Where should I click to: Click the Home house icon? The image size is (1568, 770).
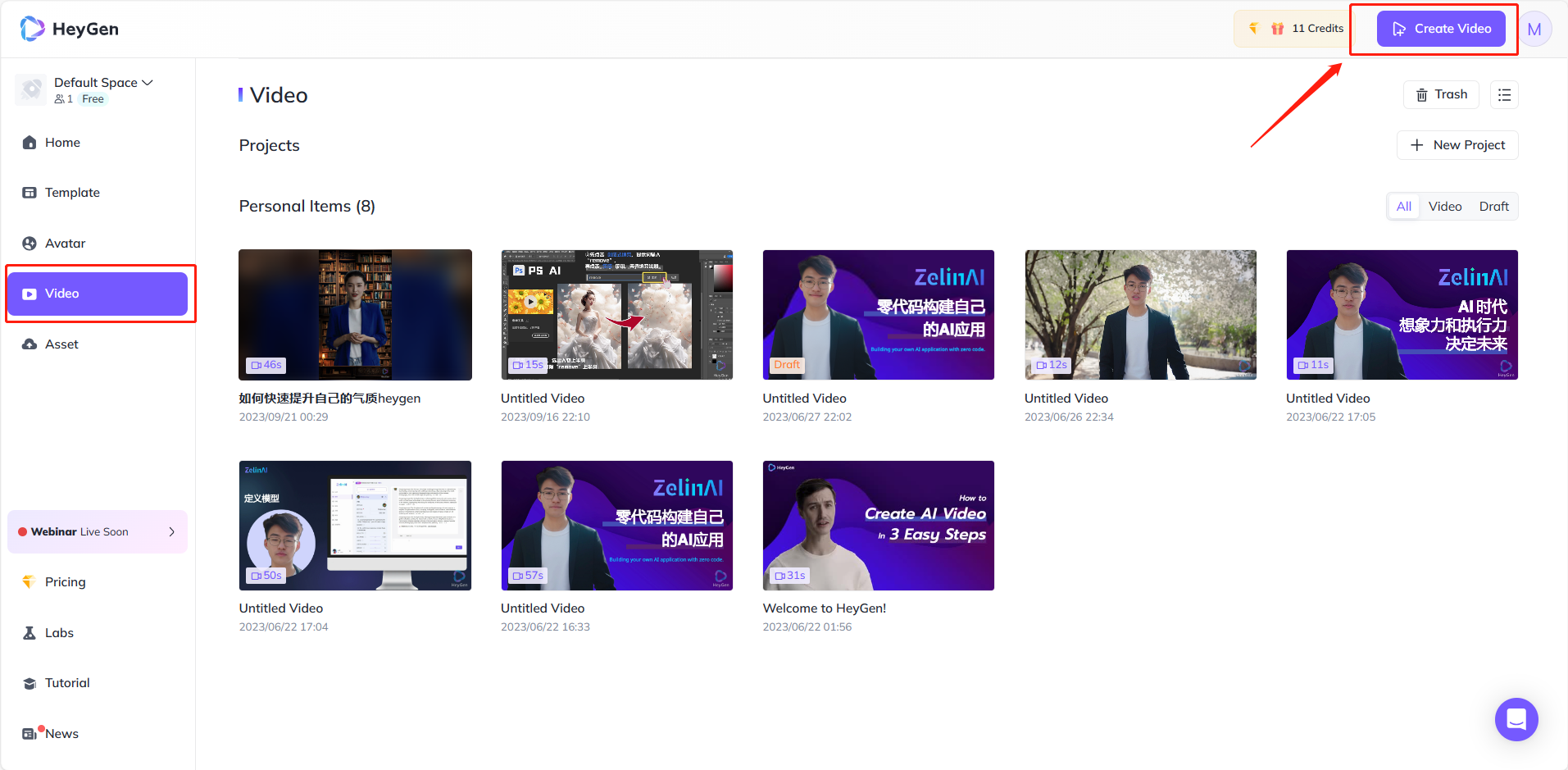(30, 143)
